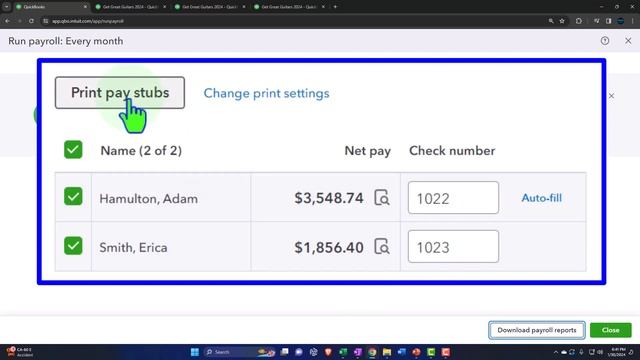The height and width of the screenshot is (360, 640).
Task: Click the check number field showing 1022
Action: [453, 198]
